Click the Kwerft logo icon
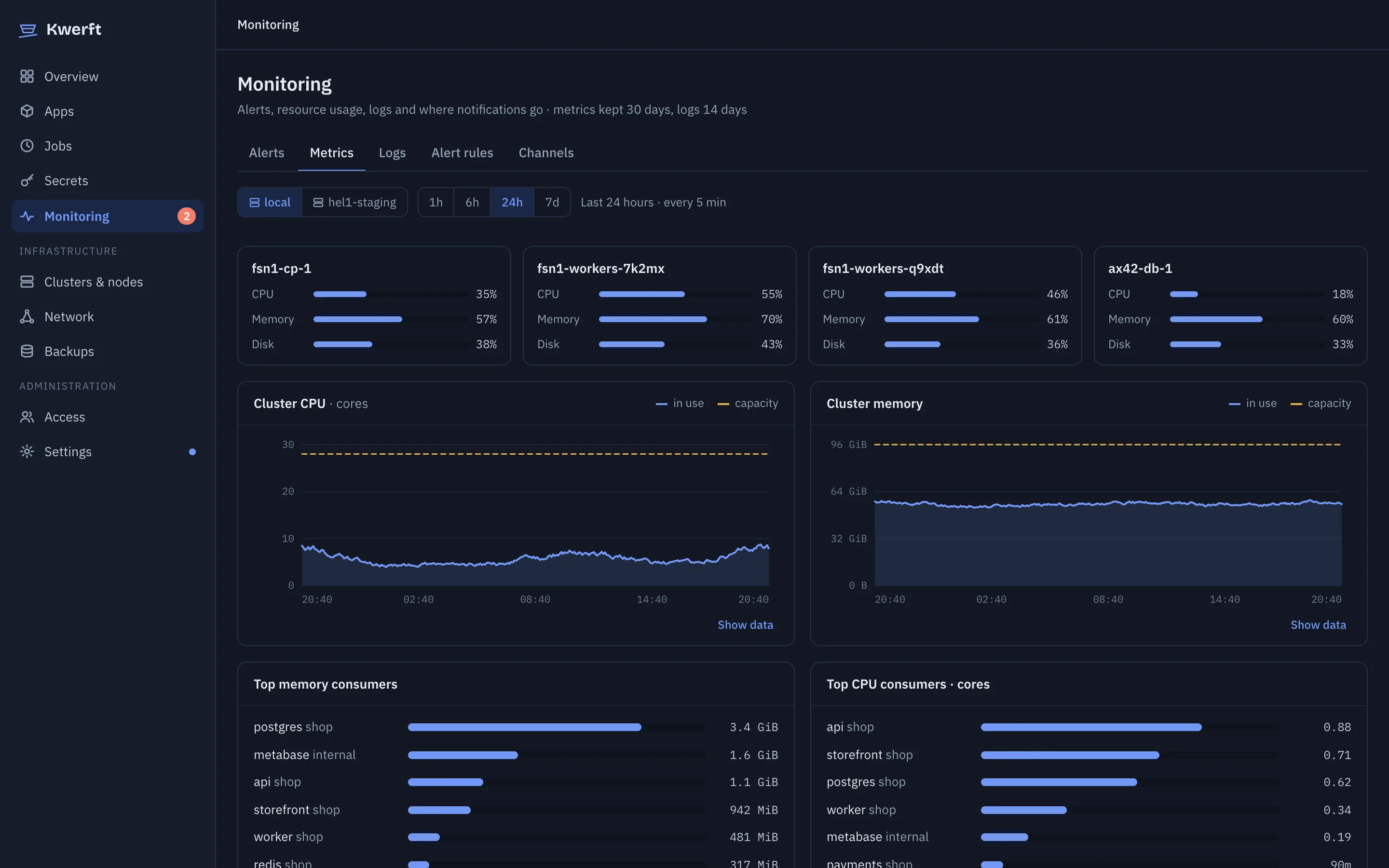The width and height of the screenshot is (1389, 868). pyautogui.click(x=27, y=30)
